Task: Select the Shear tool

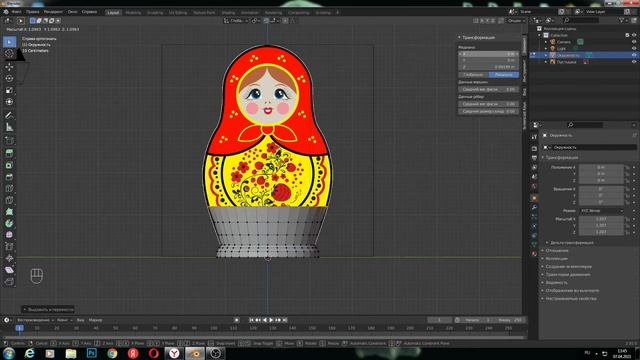Action: [9, 270]
